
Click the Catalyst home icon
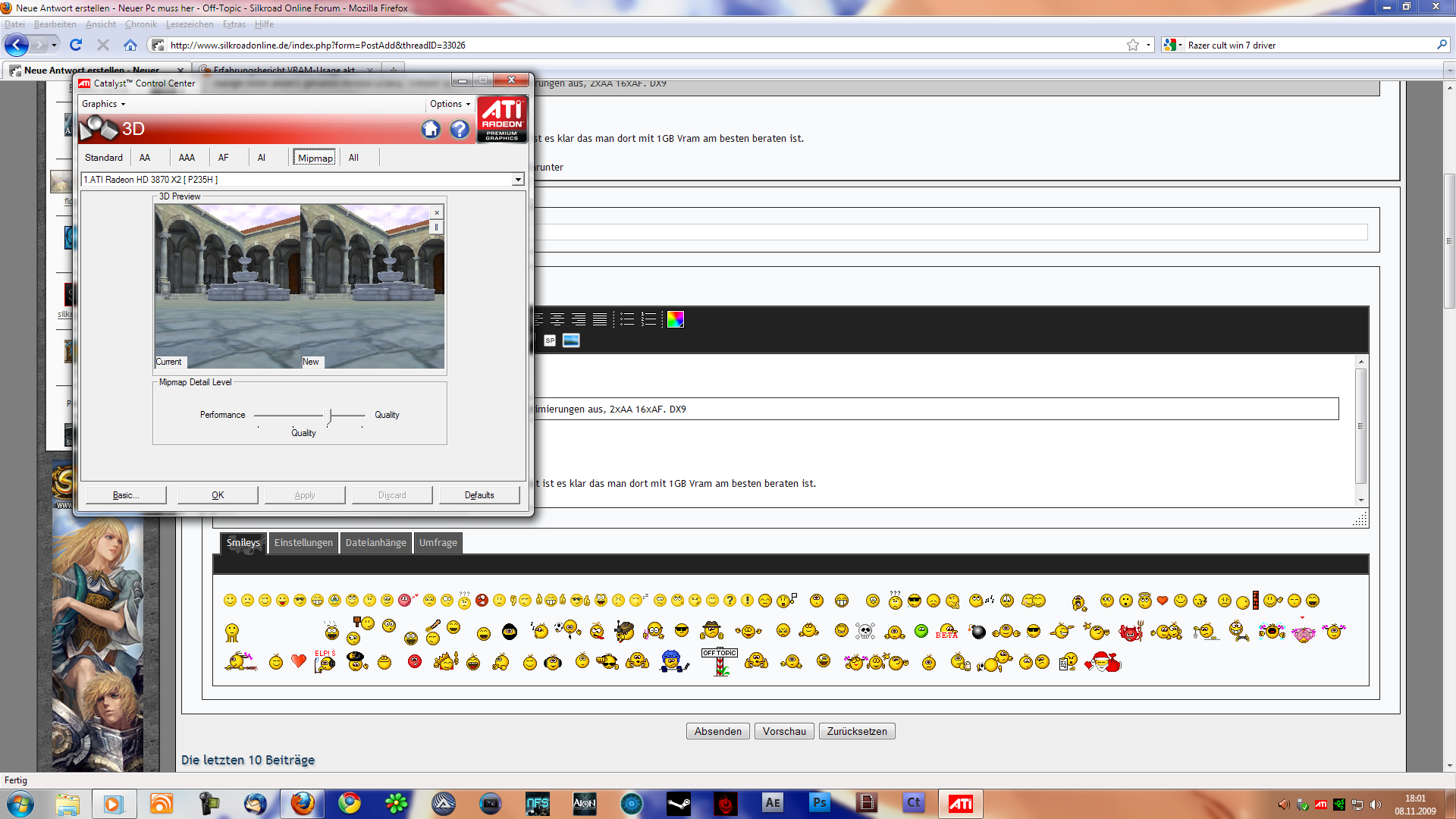pos(431,130)
